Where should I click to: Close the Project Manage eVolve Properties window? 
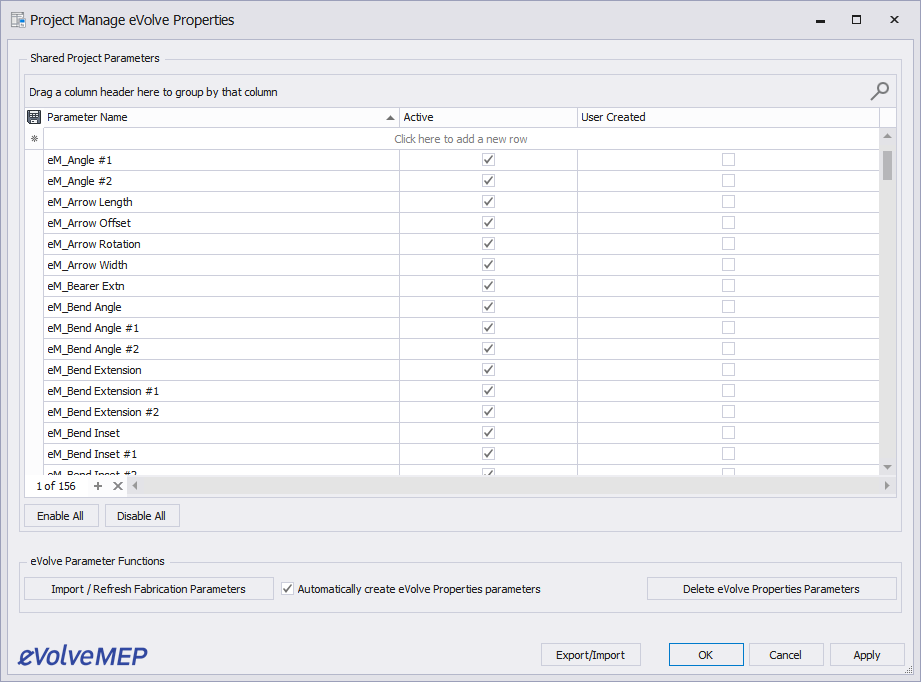tap(894, 20)
